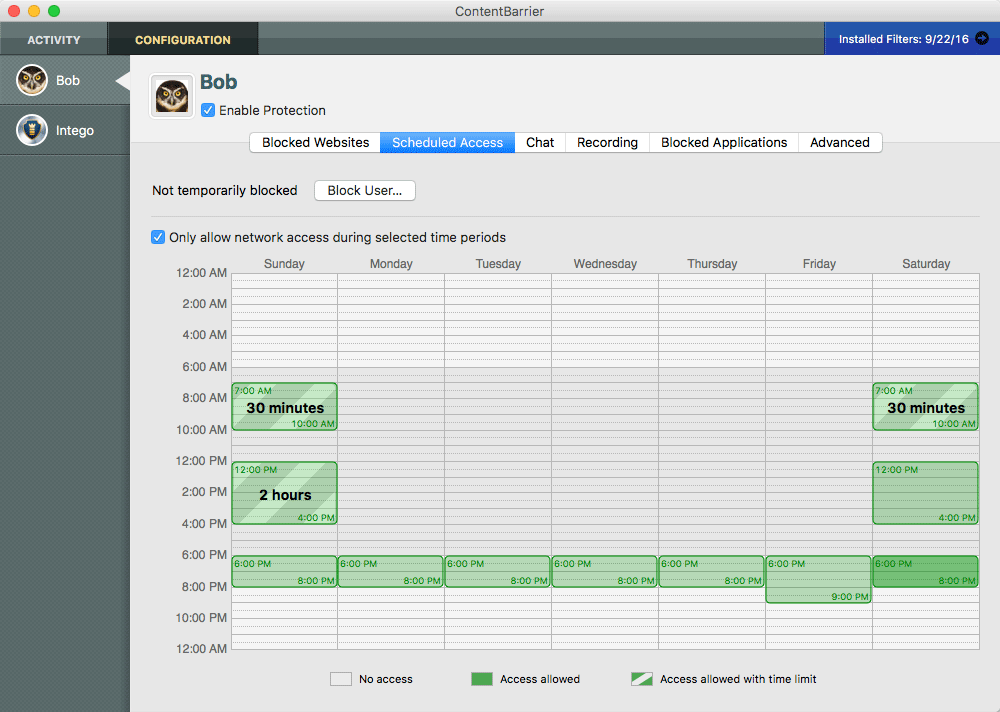
Task: Minimize the window with yellow button
Action: pyautogui.click(x=34, y=11)
